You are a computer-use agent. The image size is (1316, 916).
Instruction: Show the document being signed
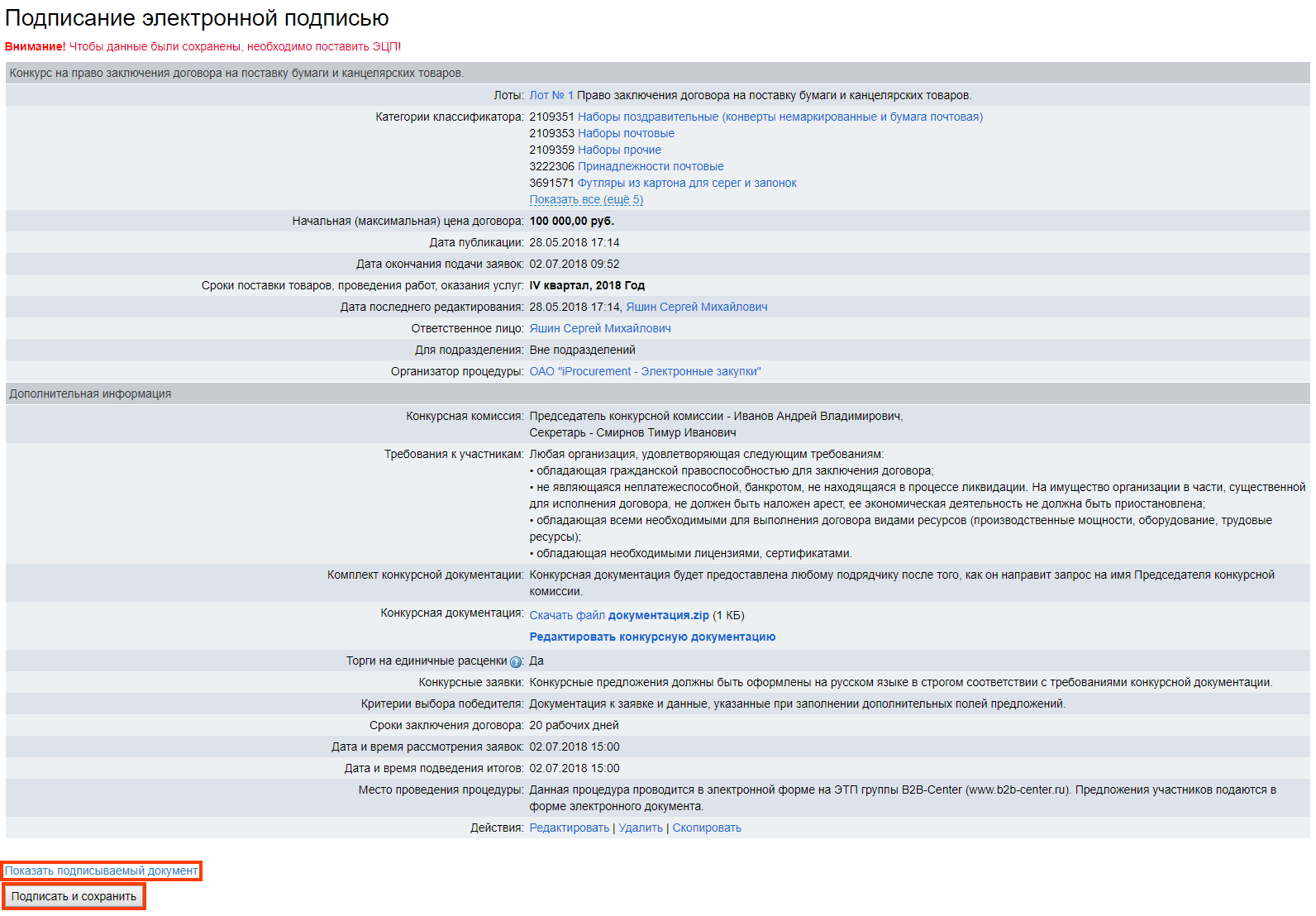pyautogui.click(x=101, y=871)
